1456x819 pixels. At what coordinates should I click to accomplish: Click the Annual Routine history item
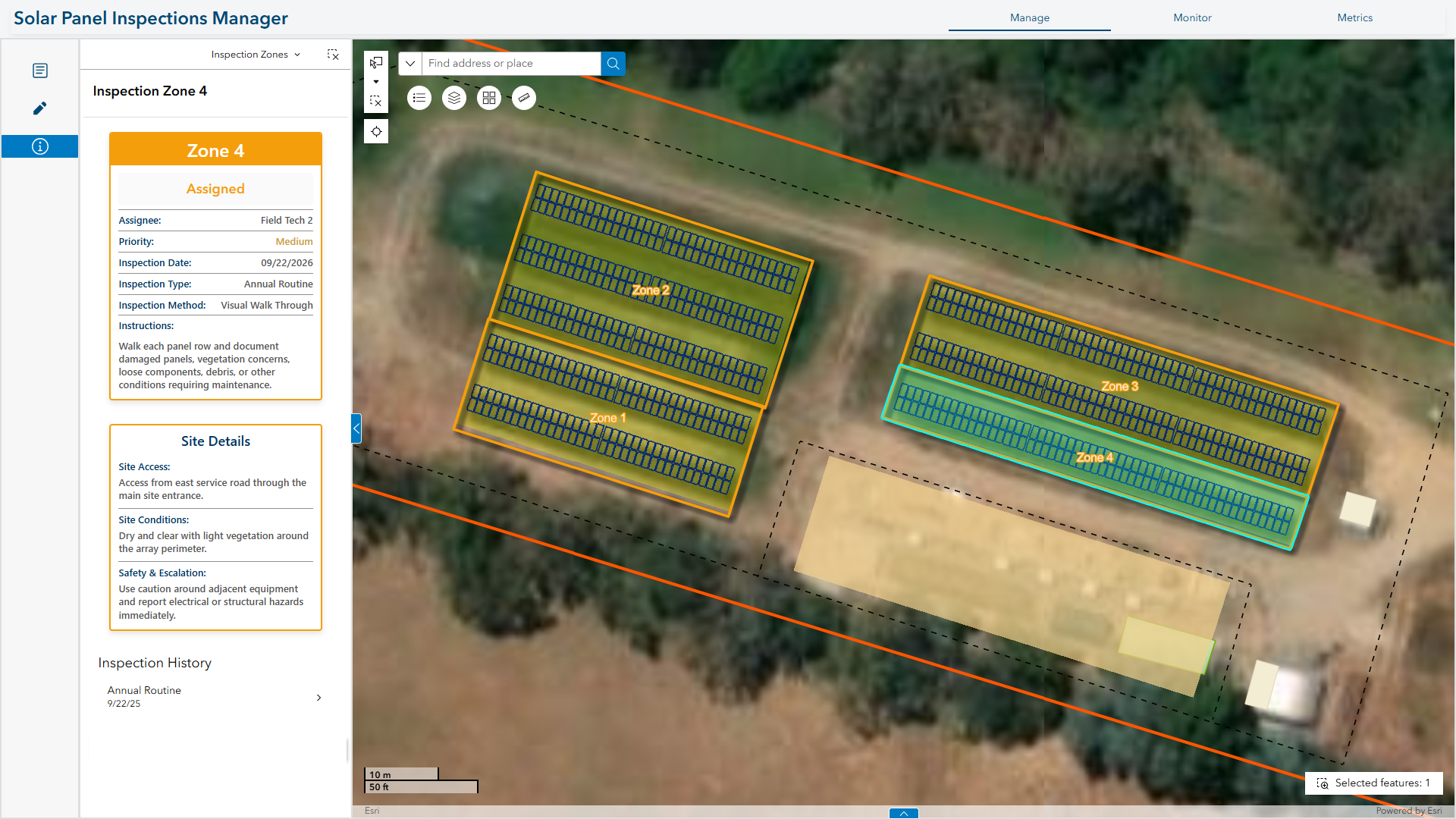click(215, 697)
